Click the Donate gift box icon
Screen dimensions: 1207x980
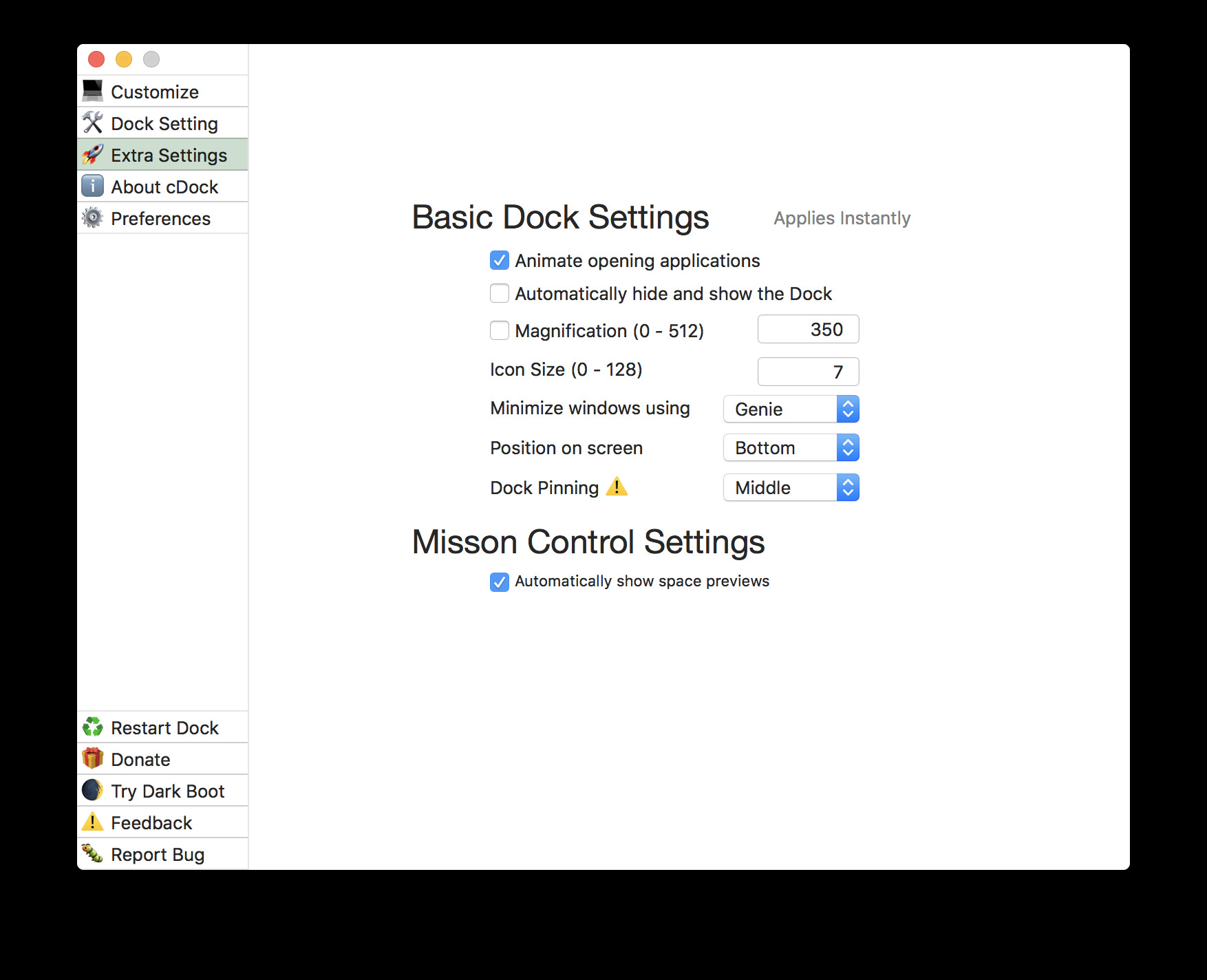point(93,758)
